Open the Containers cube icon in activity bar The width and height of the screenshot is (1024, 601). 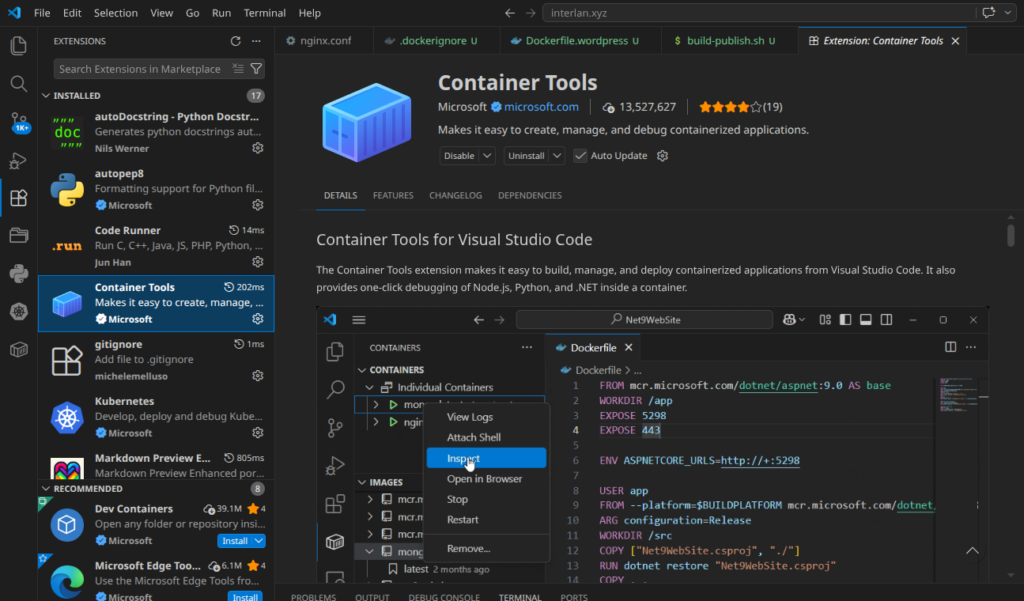click(19, 350)
